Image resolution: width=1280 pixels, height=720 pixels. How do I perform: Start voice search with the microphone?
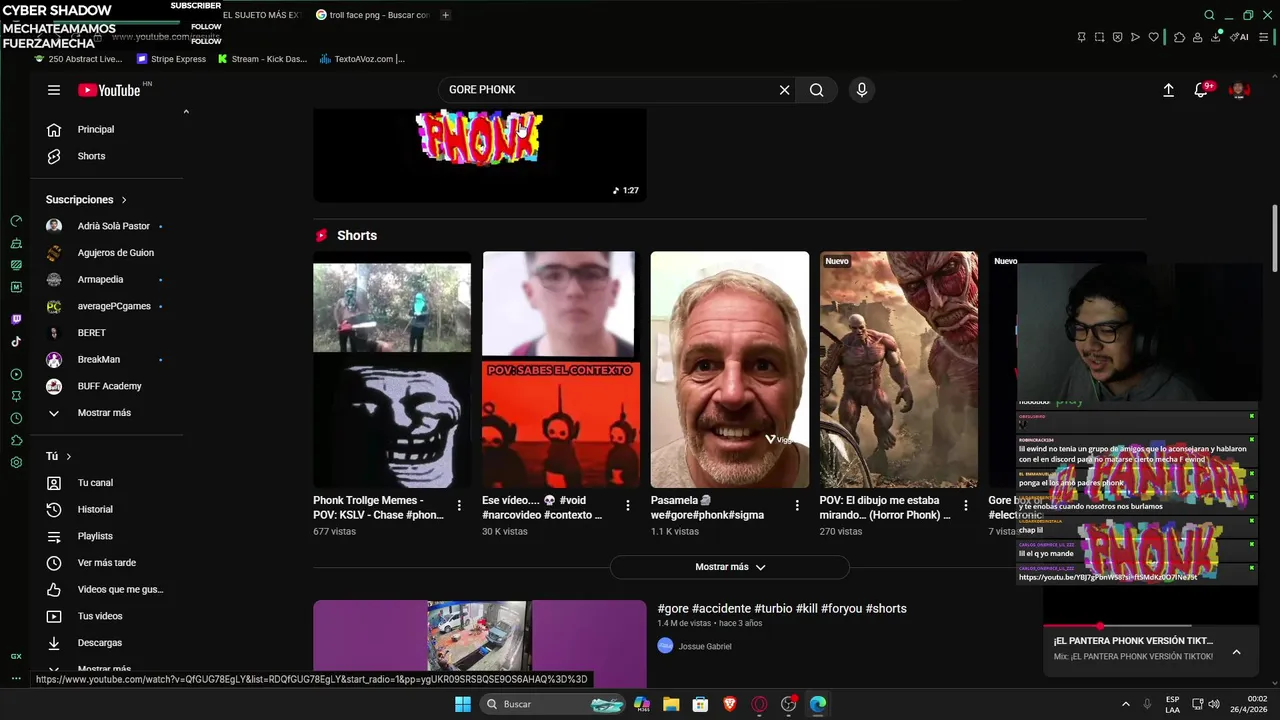pos(862,90)
